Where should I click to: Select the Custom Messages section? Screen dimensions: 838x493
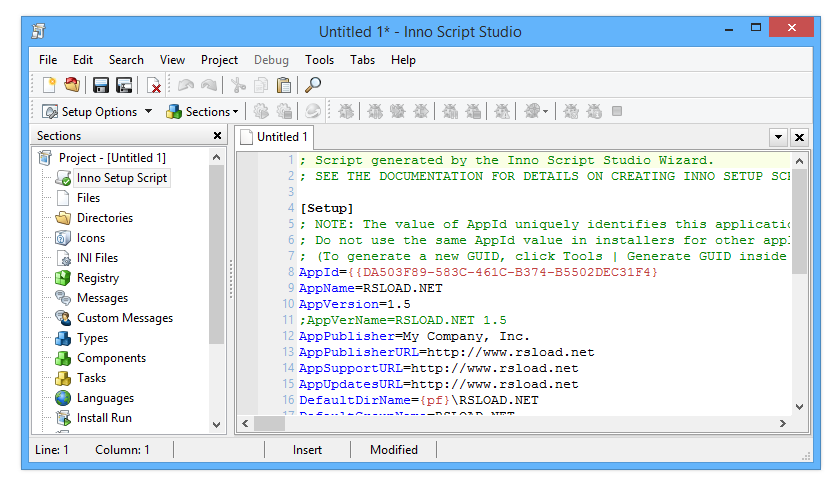pyautogui.click(x=124, y=318)
